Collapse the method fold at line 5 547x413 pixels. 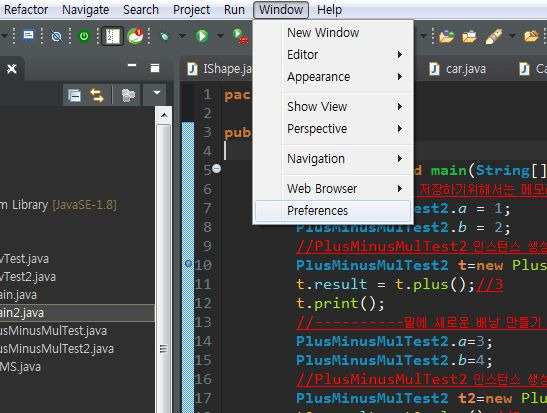216,169
